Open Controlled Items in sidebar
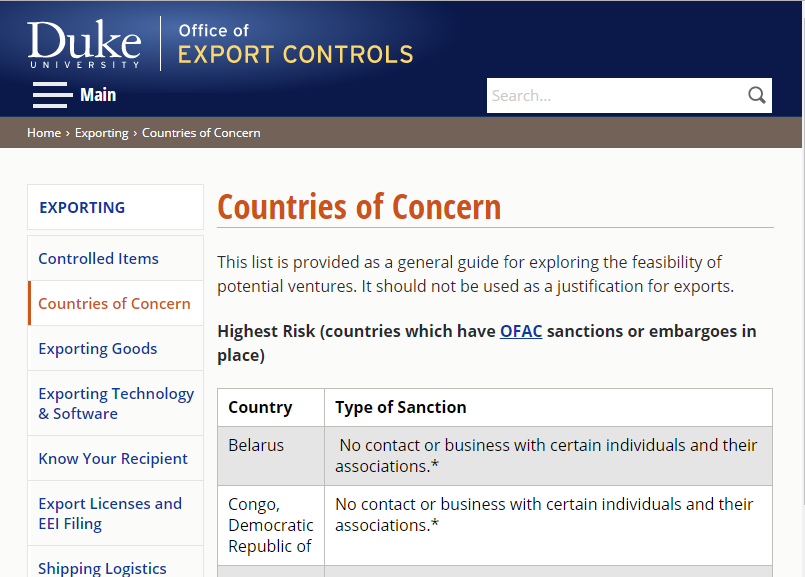Viewport: 805px width, 577px height. 99,258
